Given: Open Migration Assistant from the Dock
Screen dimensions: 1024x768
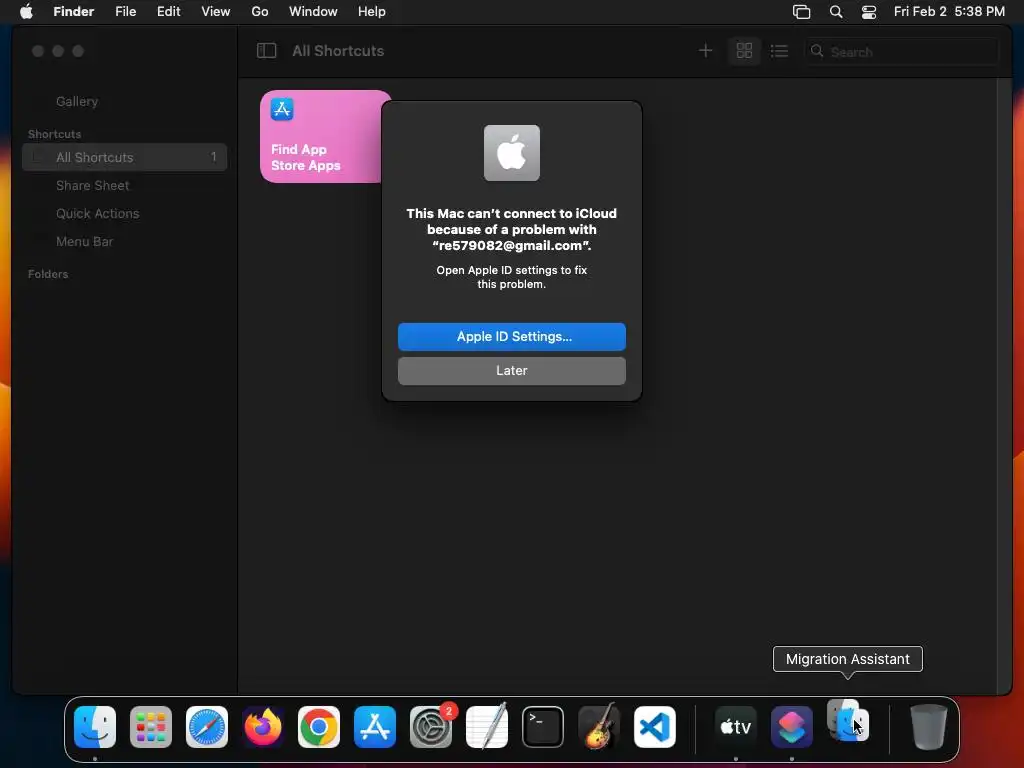Looking at the screenshot, I should (x=848, y=721).
